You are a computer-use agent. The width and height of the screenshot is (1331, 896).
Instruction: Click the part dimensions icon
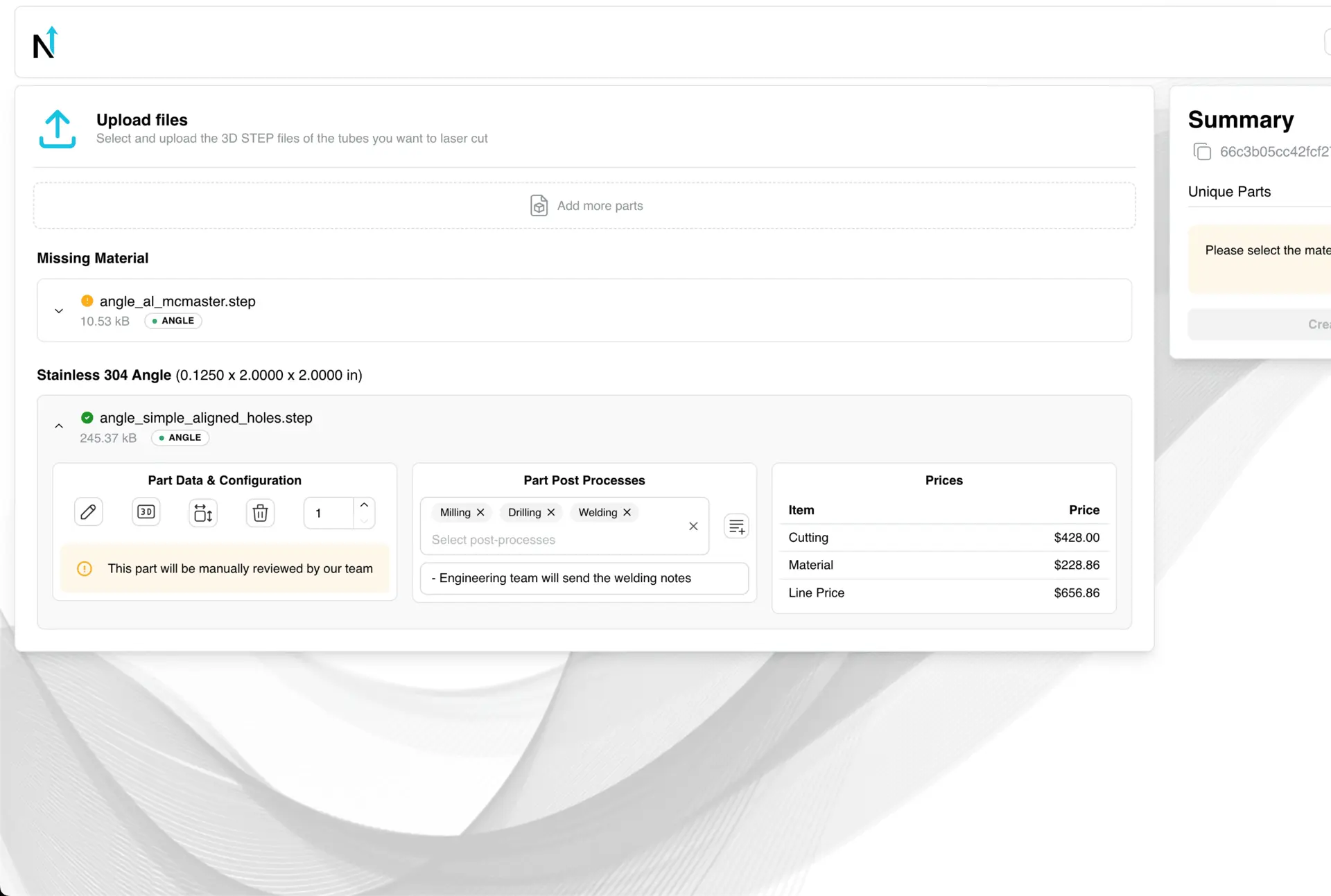pyautogui.click(x=203, y=513)
